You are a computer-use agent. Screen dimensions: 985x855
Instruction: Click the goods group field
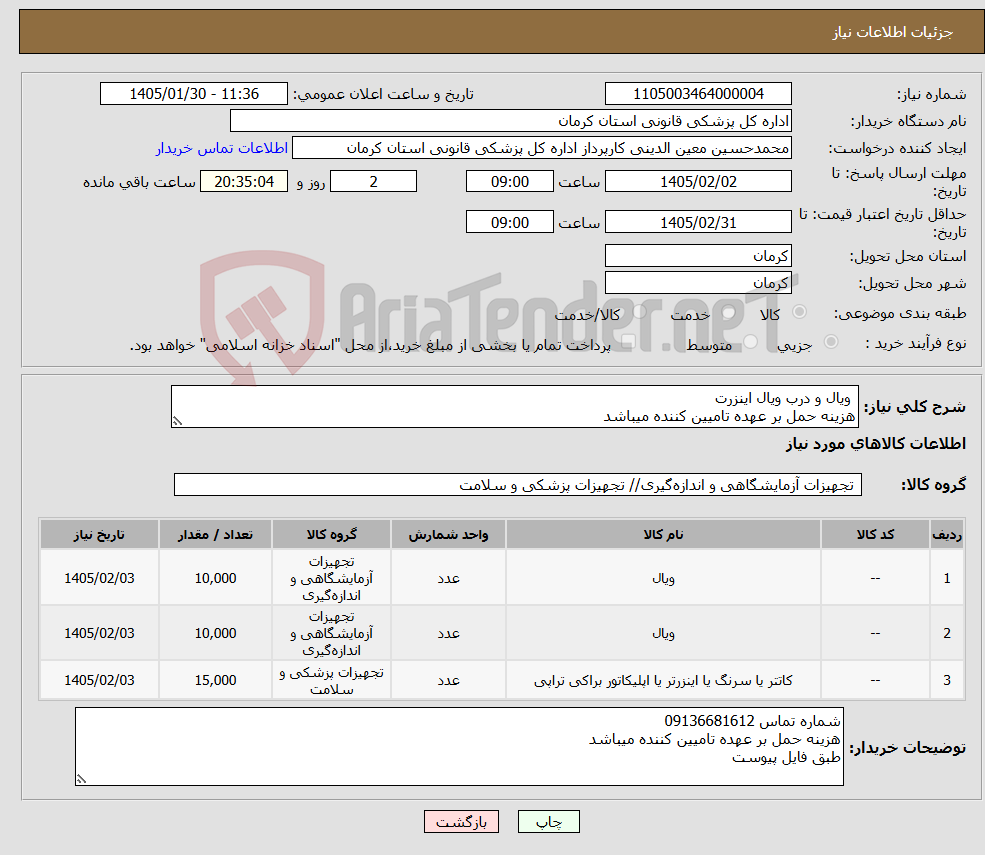pos(518,484)
